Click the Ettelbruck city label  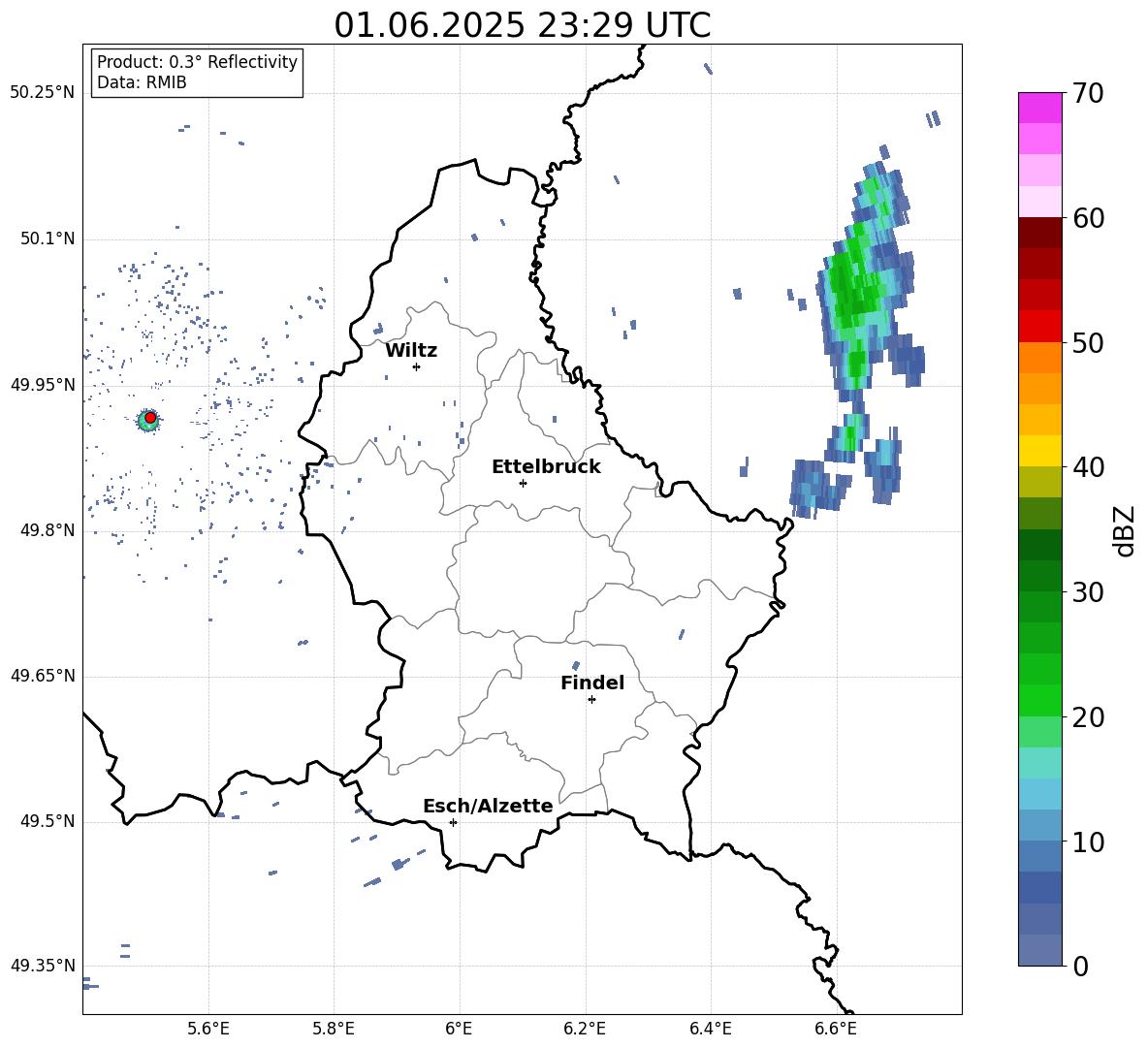tap(546, 467)
